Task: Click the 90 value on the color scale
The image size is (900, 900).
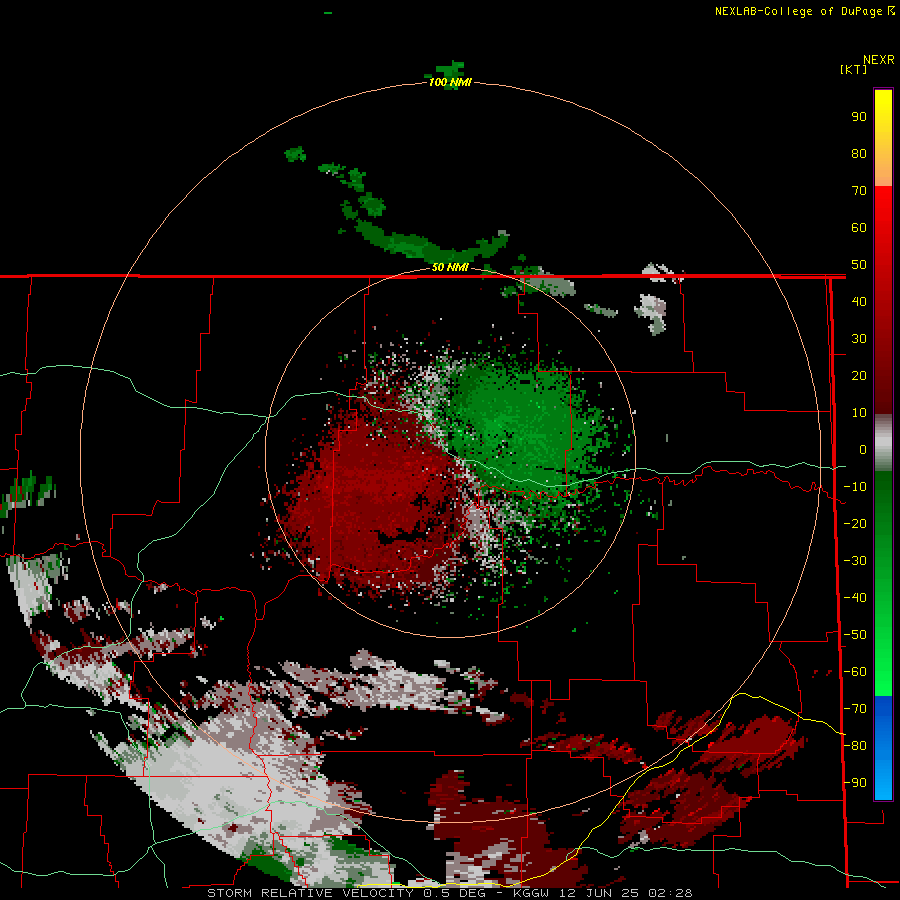Action: 859,117
